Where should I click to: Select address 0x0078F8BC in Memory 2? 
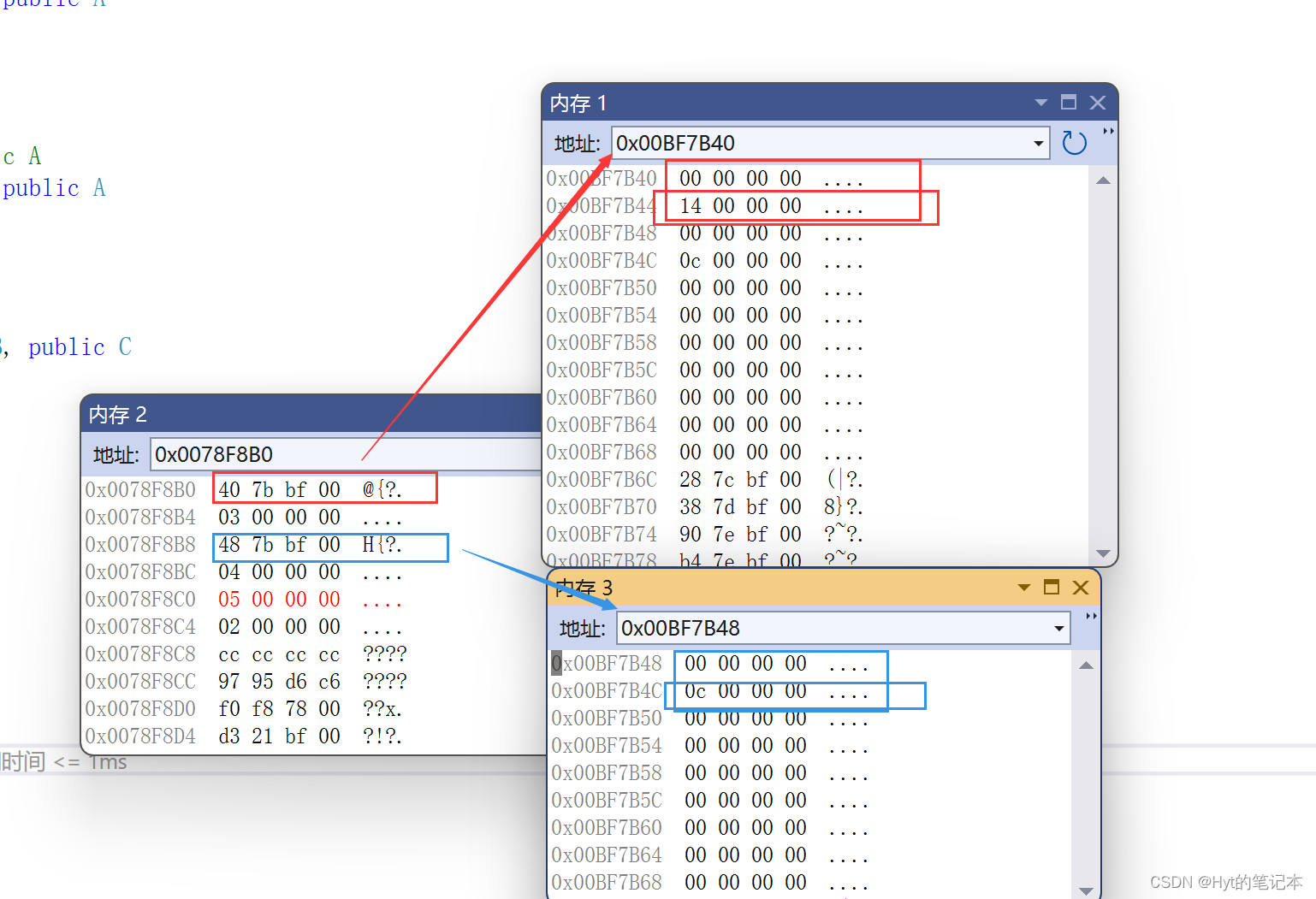pyautogui.click(x=140, y=572)
